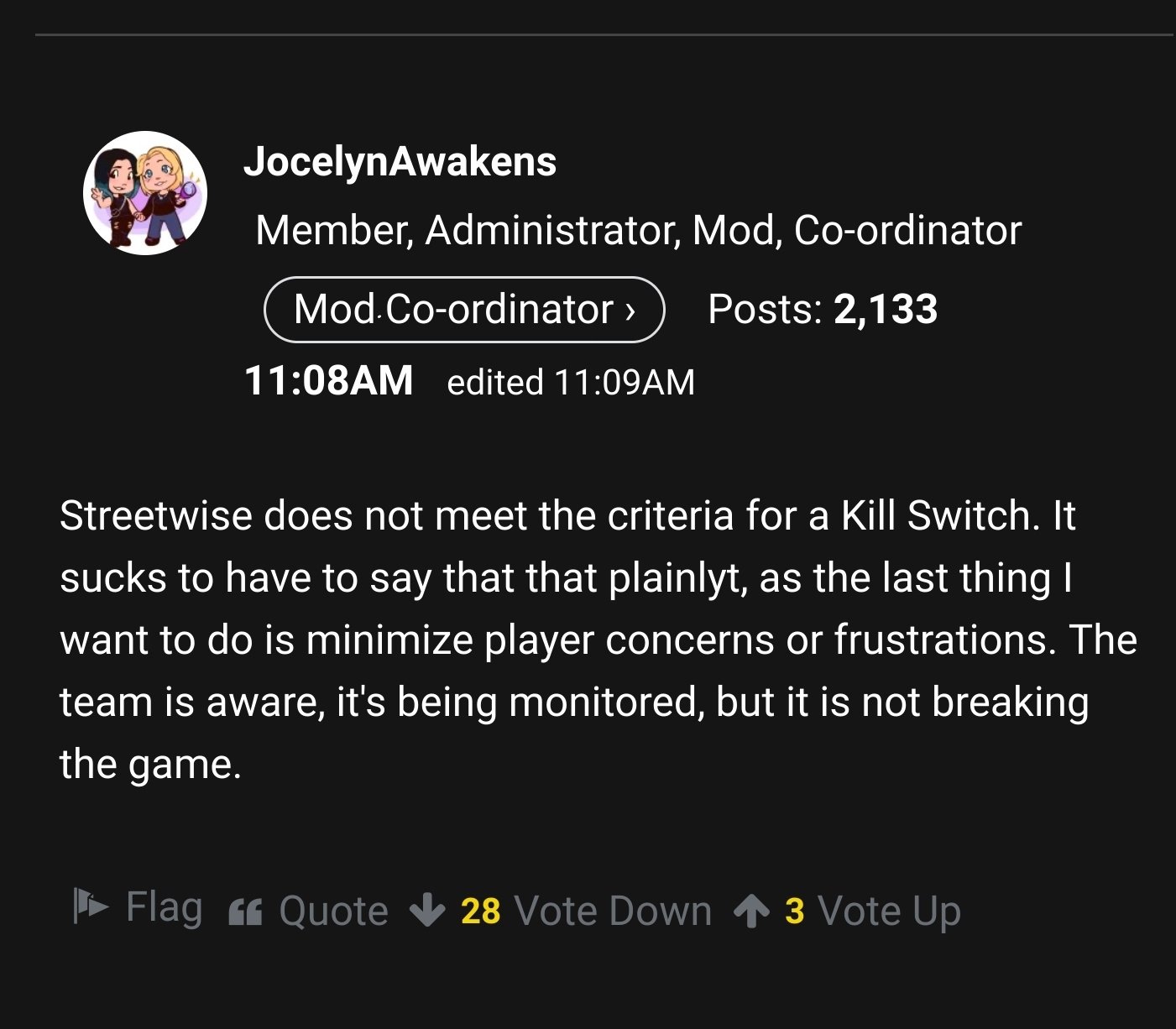Open JocelynAwakens's avatar image
This screenshot has width=1176, height=1029.
[145, 191]
